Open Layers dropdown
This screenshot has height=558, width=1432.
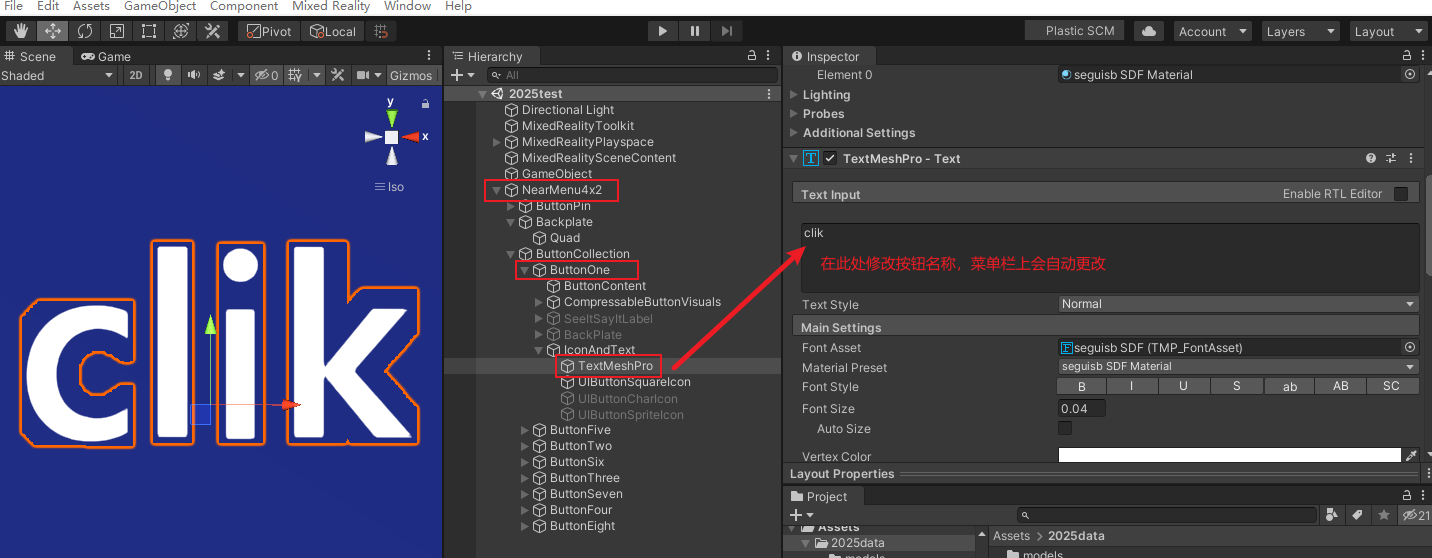point(1299,32)
